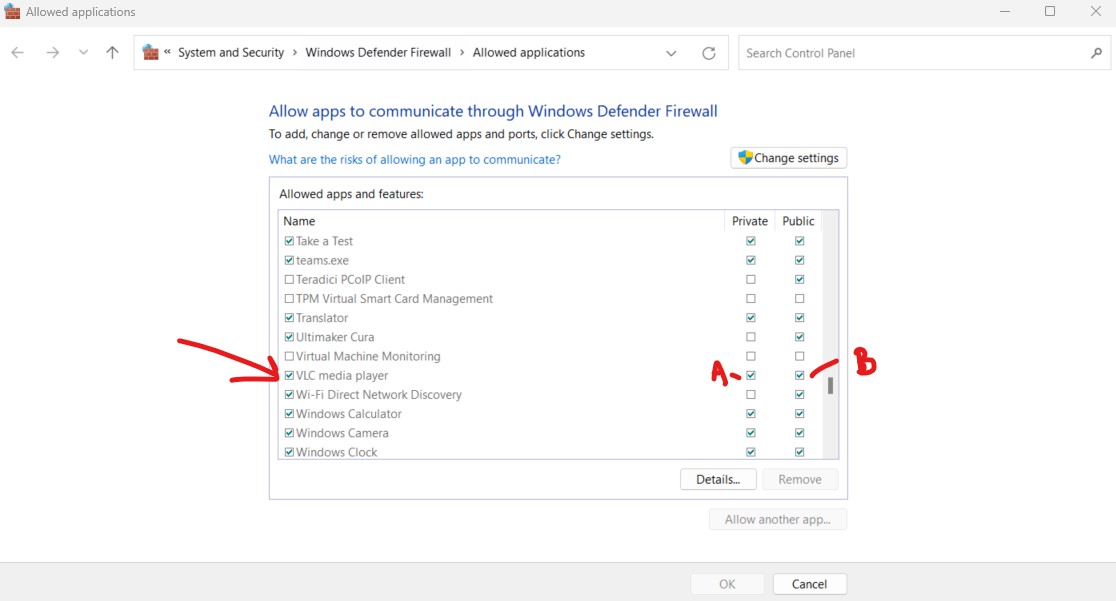
Task: Click the search magnifier icon
Action: coord(1096,53)
